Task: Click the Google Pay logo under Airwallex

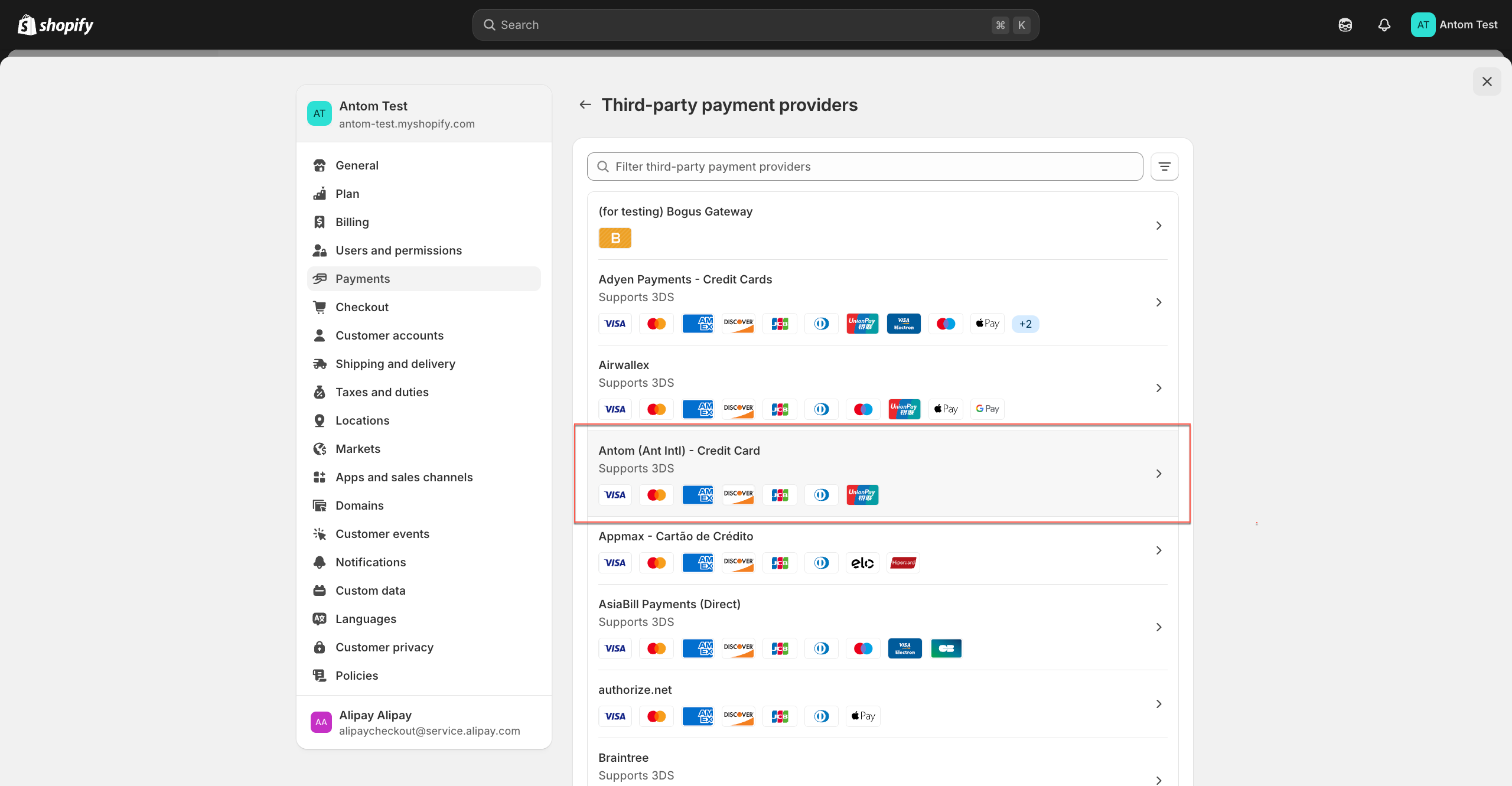Action: [987, 409]
